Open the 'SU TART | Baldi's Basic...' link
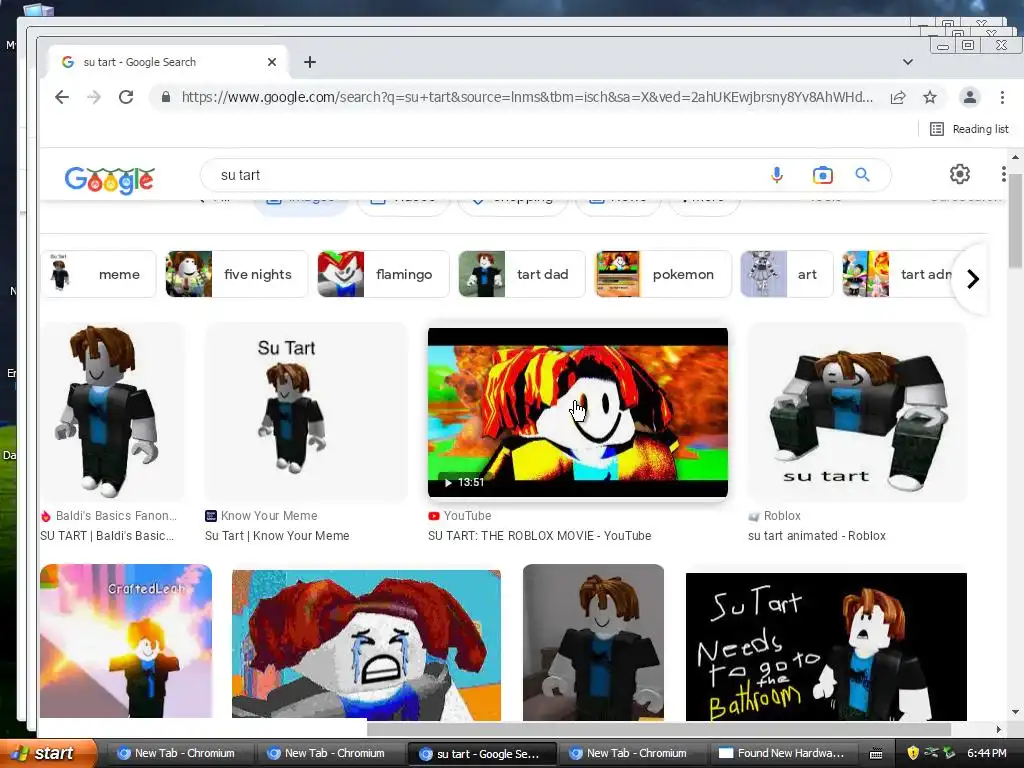Viewport: 1024px width, 768px height. tap(107, 536)
